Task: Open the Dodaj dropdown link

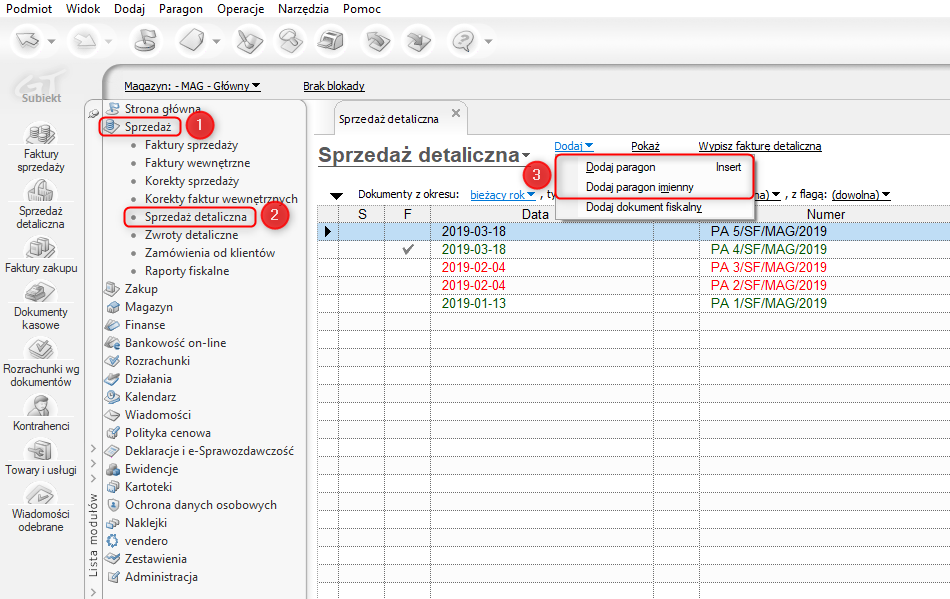Action: (x=573, y=146)
